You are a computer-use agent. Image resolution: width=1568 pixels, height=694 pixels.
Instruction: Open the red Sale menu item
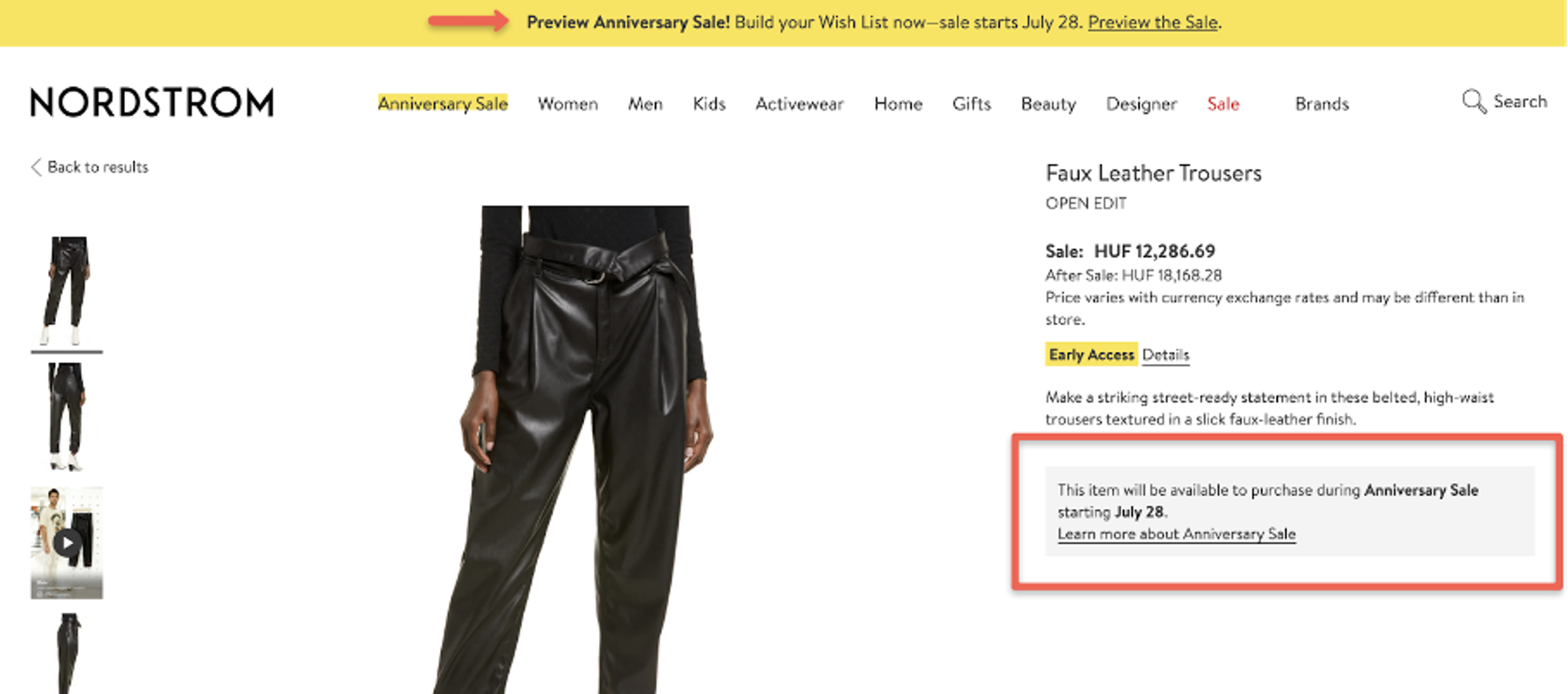pos(1223,104)
